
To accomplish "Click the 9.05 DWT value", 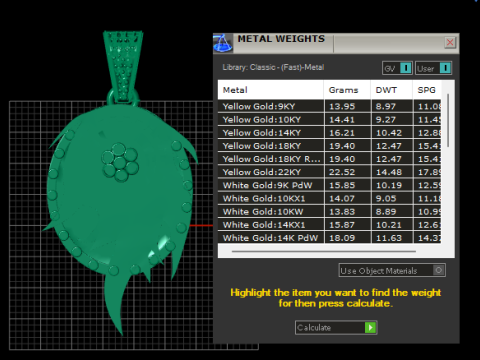I will point(386,198).
